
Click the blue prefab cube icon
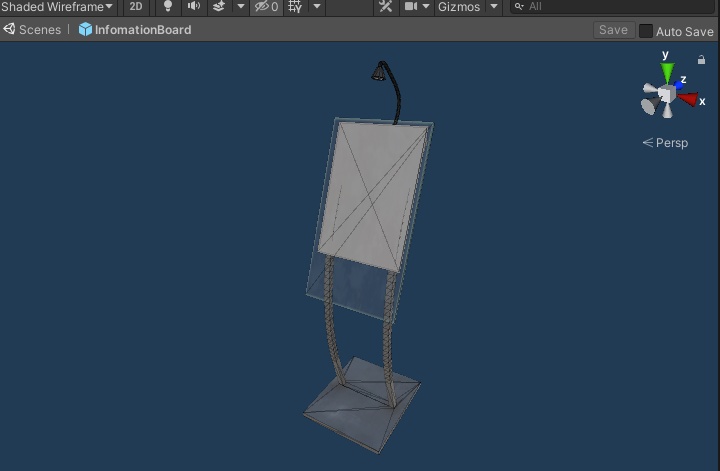85,29
